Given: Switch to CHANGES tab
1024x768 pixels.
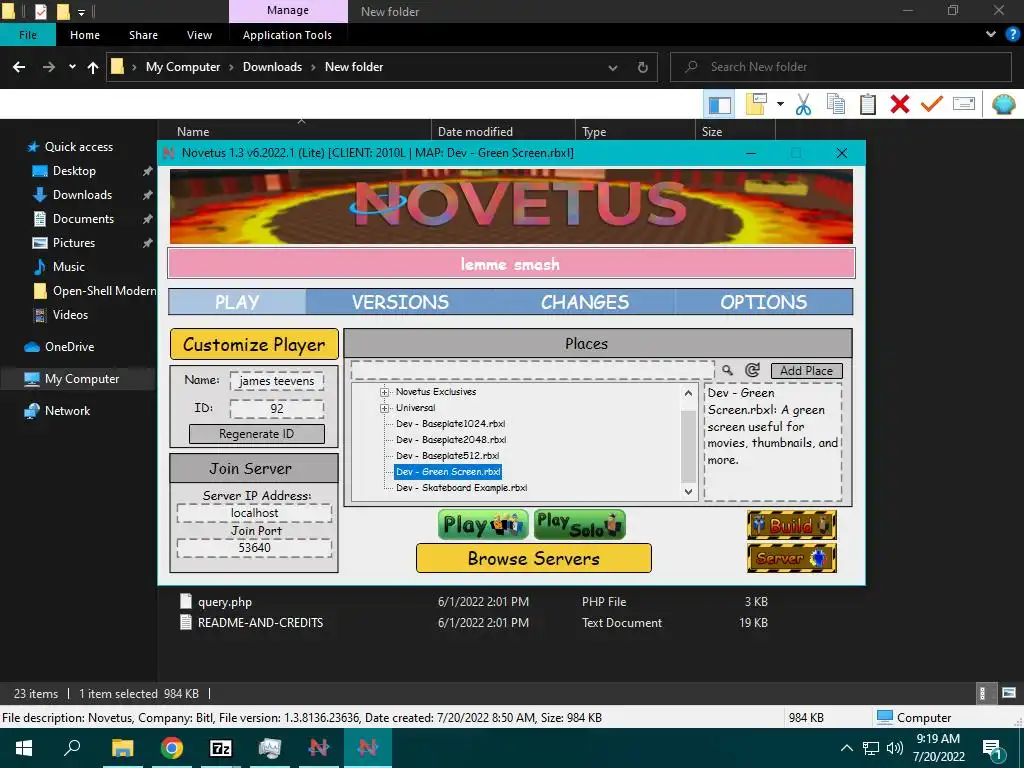Looking at the screenshot, I should coord(584,302).
